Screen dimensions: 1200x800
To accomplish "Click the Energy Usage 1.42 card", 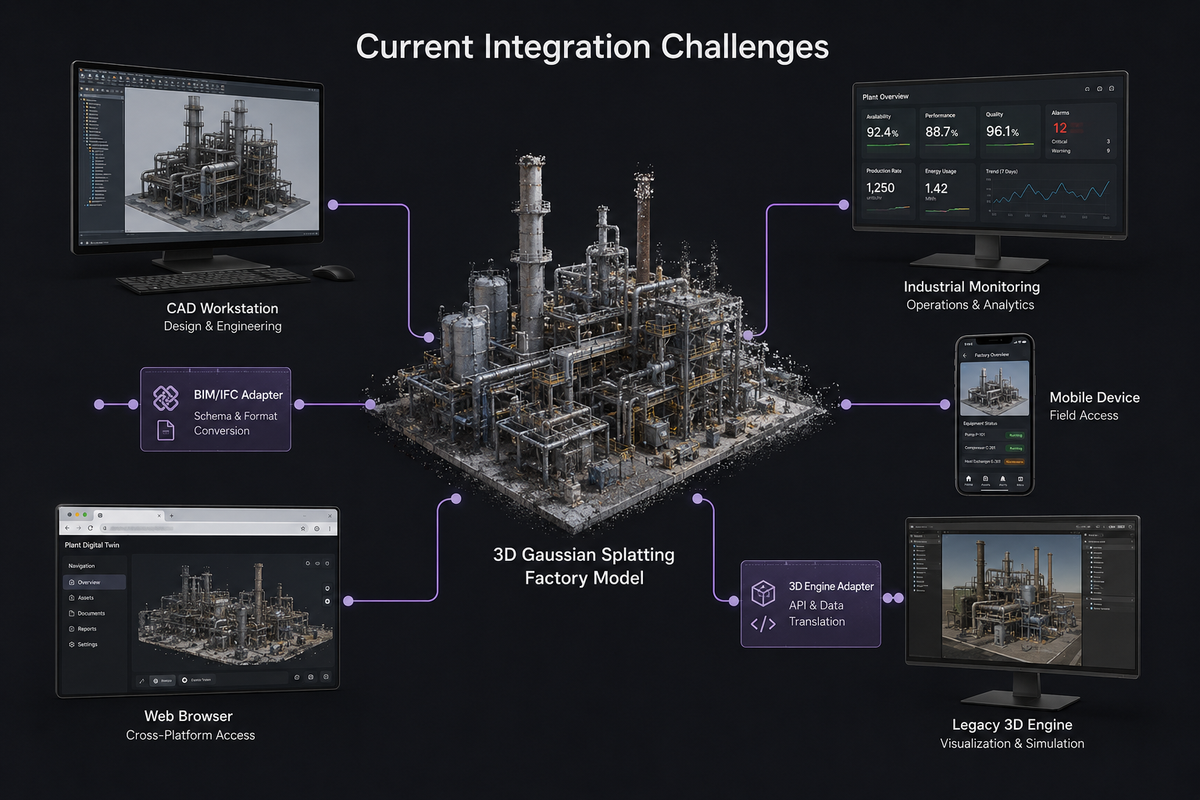I will [948, 191].
